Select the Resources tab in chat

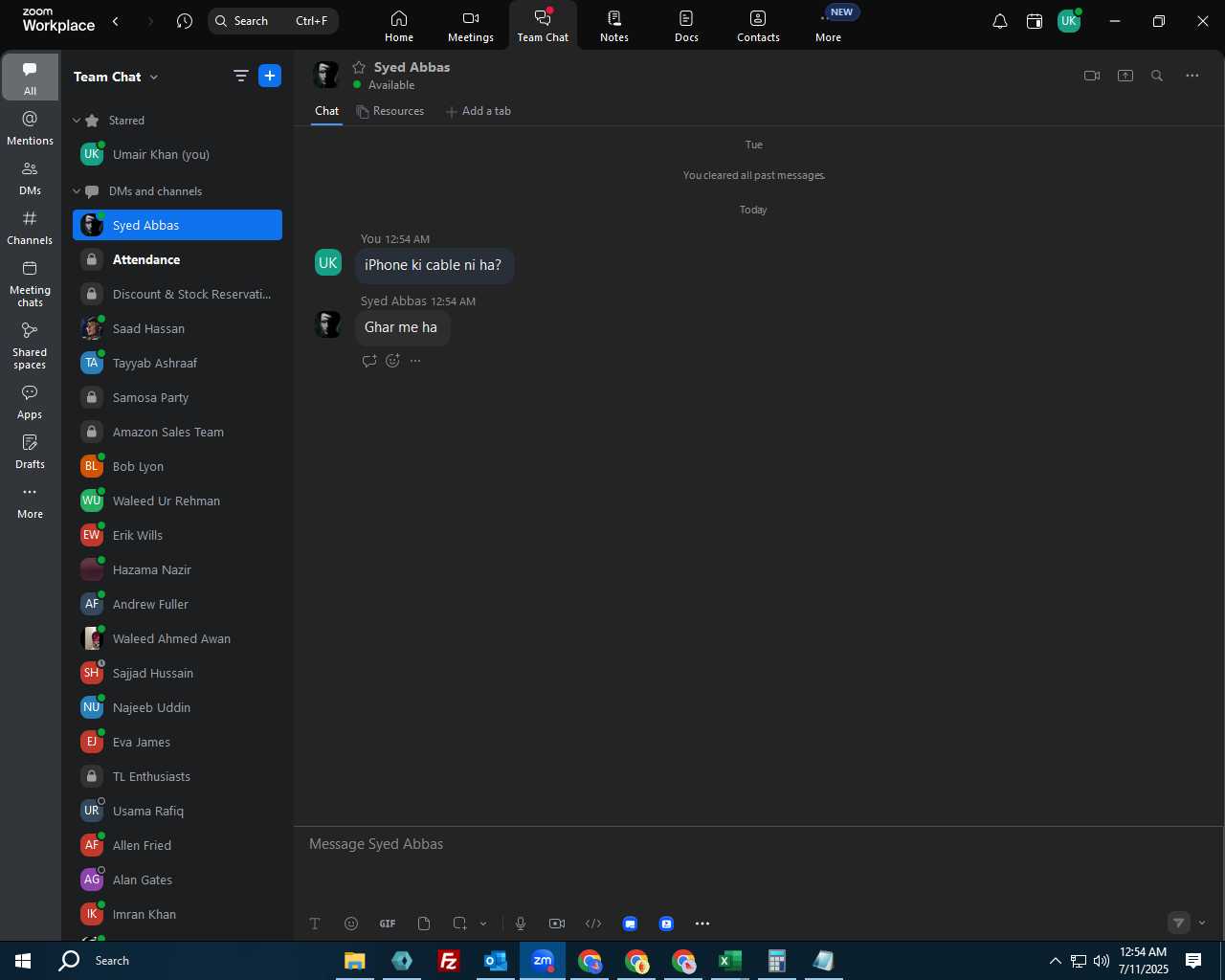pos(390,111)
